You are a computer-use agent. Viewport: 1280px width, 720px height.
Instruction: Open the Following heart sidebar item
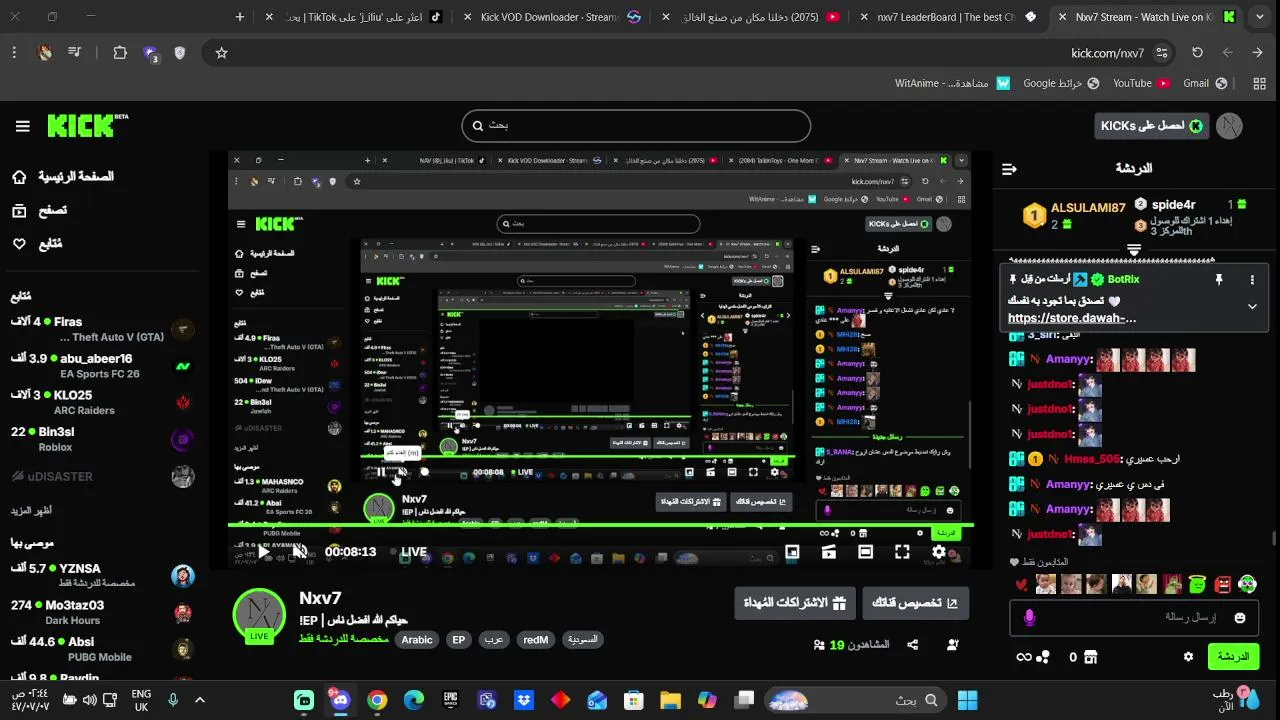coord(37,243)
